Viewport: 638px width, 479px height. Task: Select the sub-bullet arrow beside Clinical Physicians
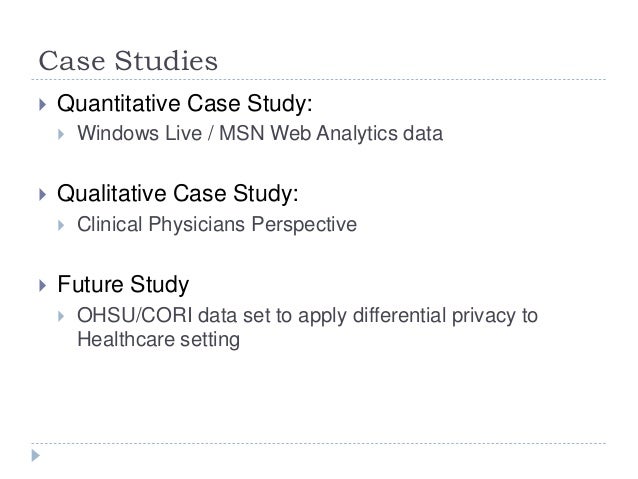[62, 226]
